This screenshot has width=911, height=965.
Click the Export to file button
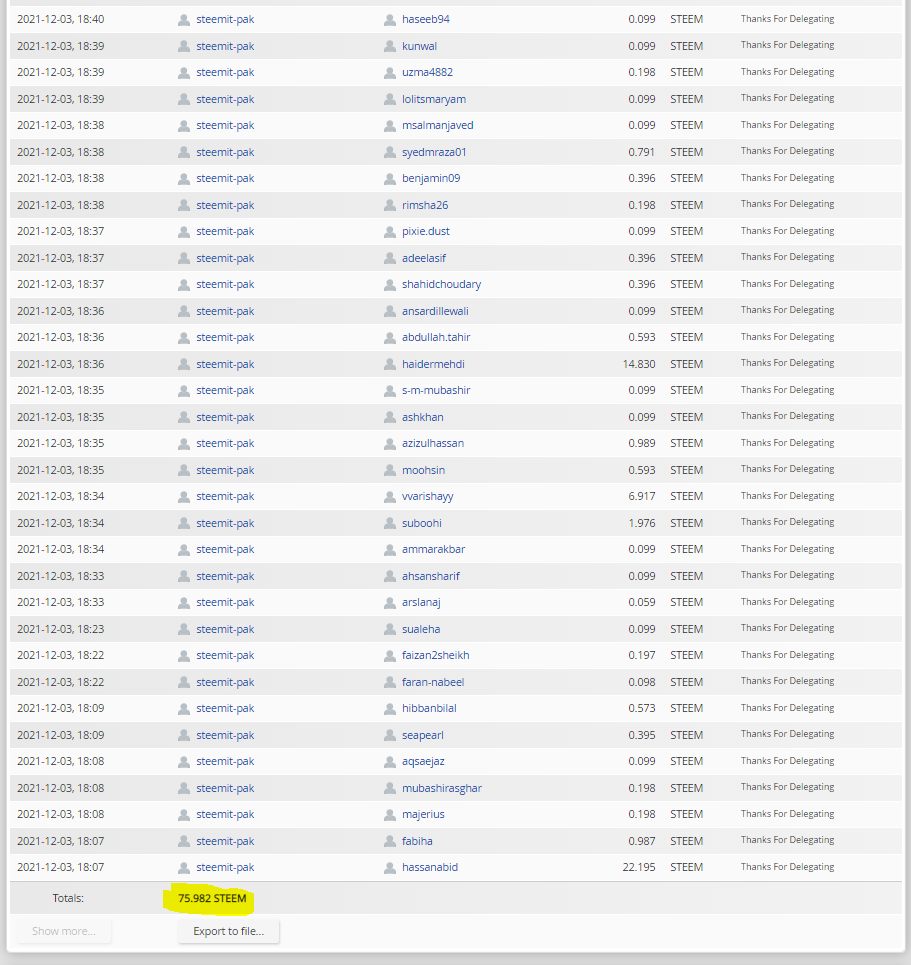coord(228,931)
